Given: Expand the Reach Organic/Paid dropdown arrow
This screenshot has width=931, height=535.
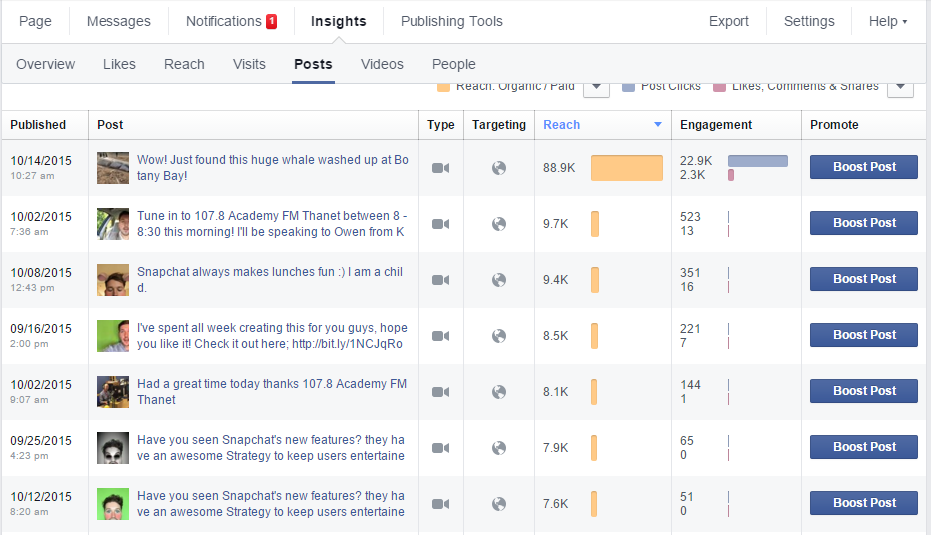Looking at the screenshot, I should tap(596, 87).
